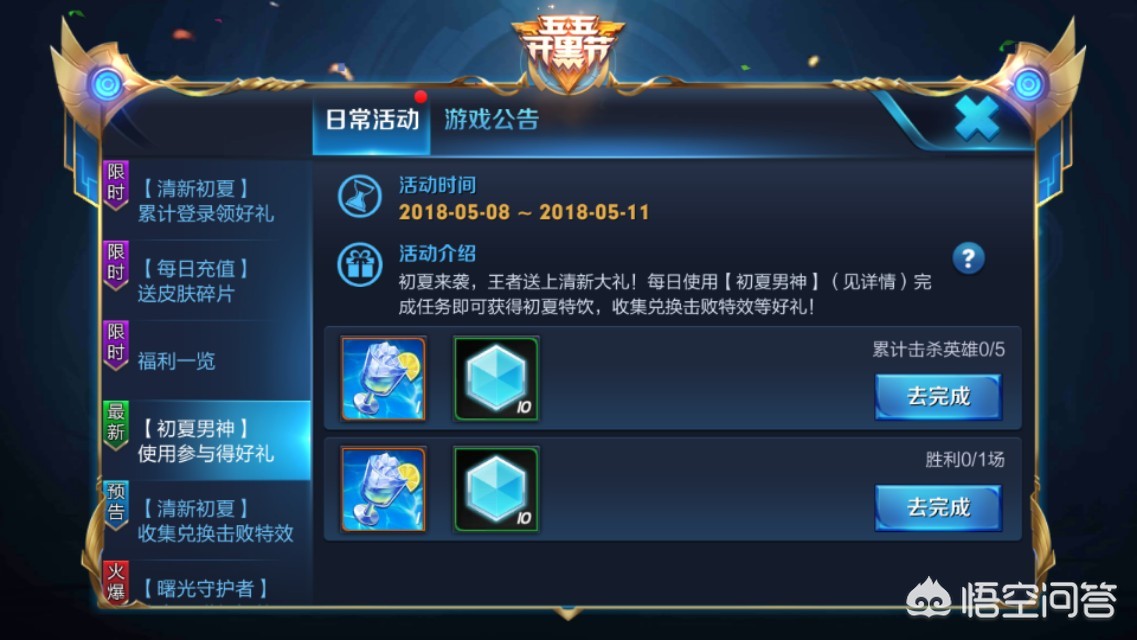
Task: Select 【初夏男神】使用参与得好礼 entry
Action: [207, 441]
